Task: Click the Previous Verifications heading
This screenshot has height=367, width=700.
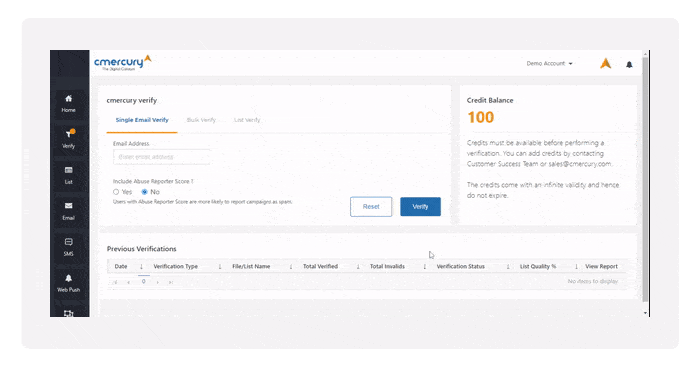Action: click(142, 249)
